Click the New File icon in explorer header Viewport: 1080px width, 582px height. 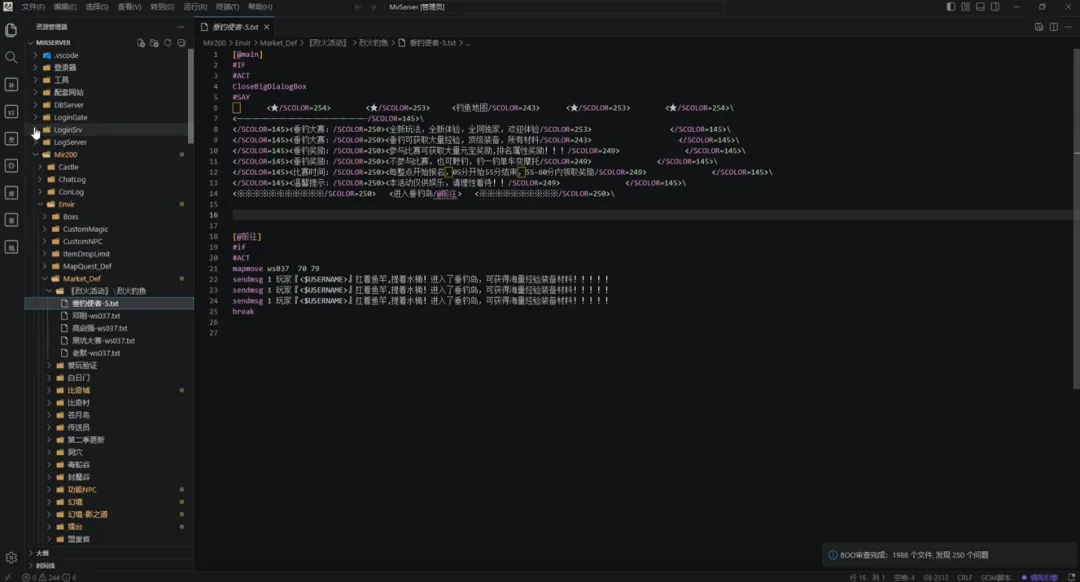pos(141,43)
